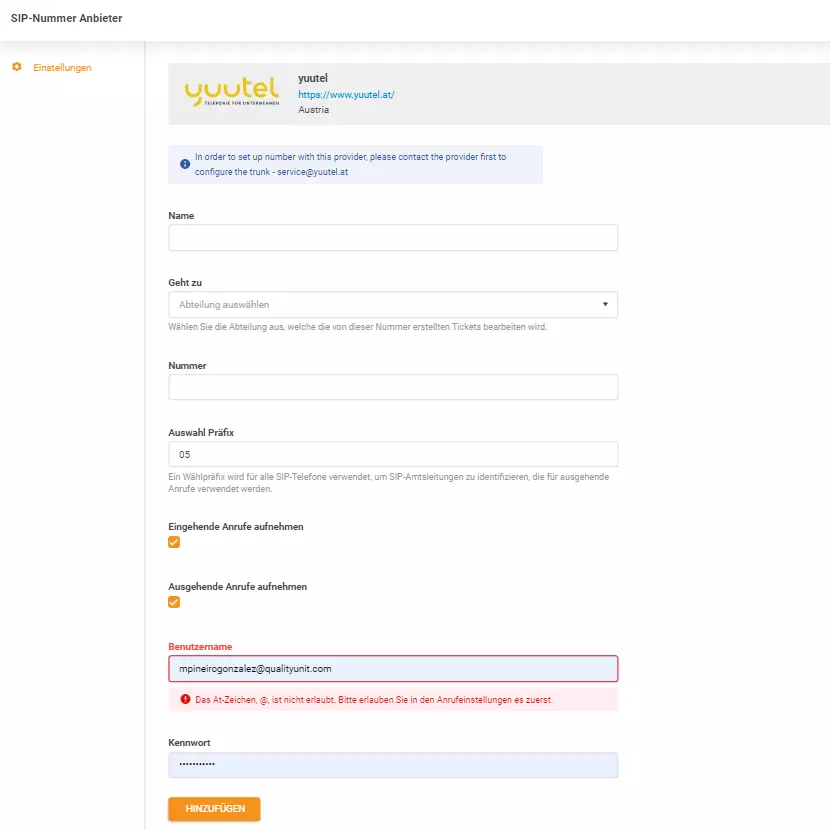Open the Abteilung auswählen dropdown
Image resolution: width=830 pixels, height=830 pixels.
(x=390, y=304)
